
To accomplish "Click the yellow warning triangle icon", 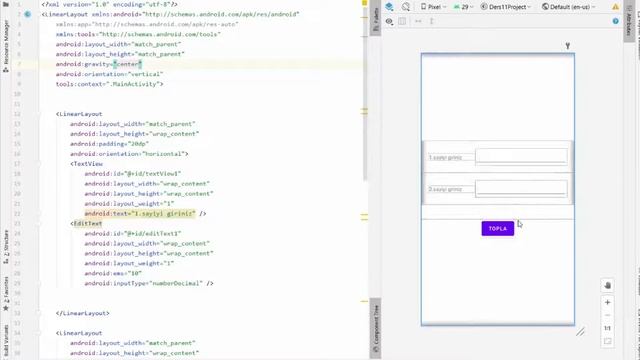I will pyautogui.click(x=616, y=7).
